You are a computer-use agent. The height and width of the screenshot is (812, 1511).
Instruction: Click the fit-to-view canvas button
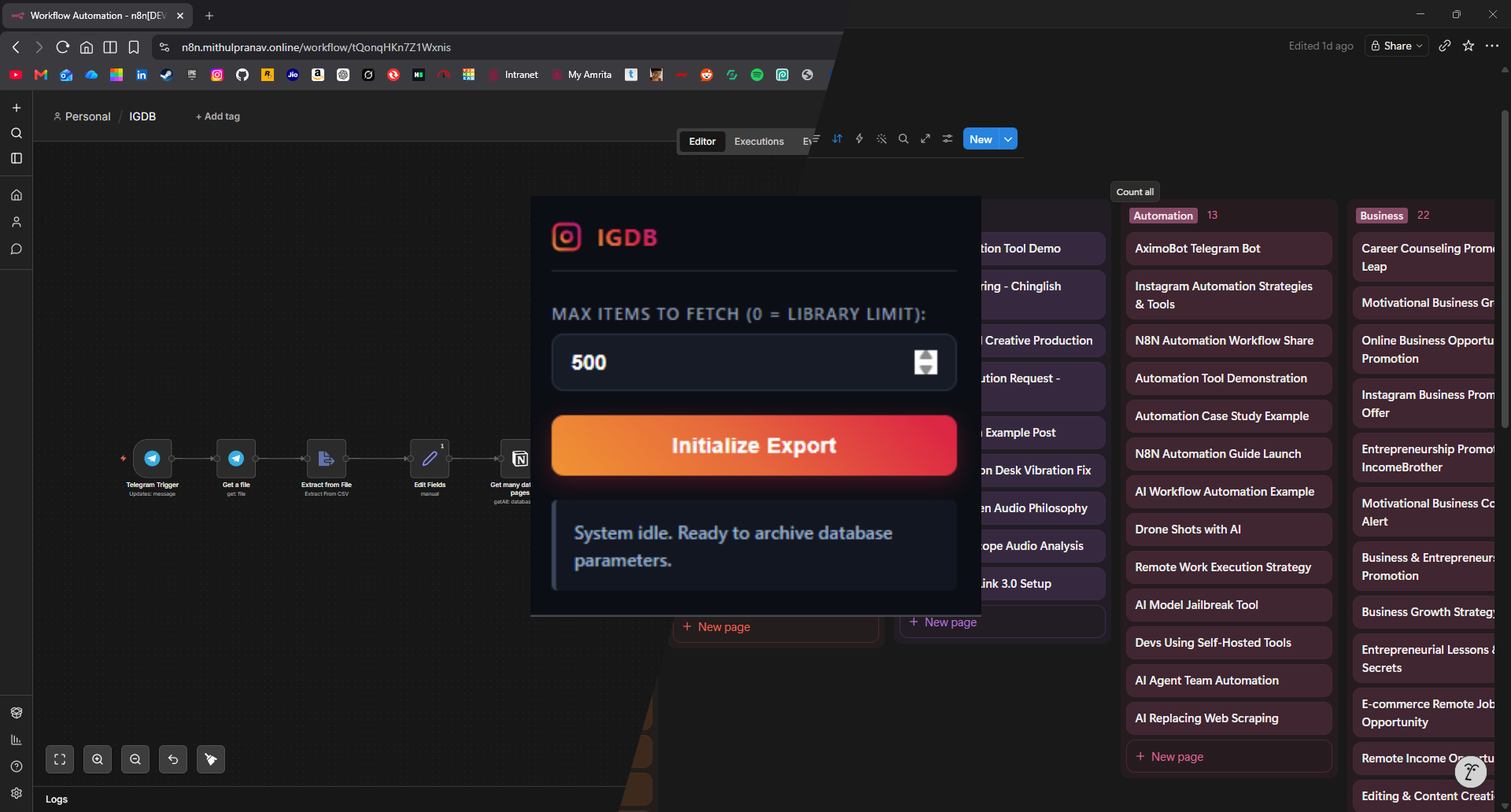click(x=60, y=759)
